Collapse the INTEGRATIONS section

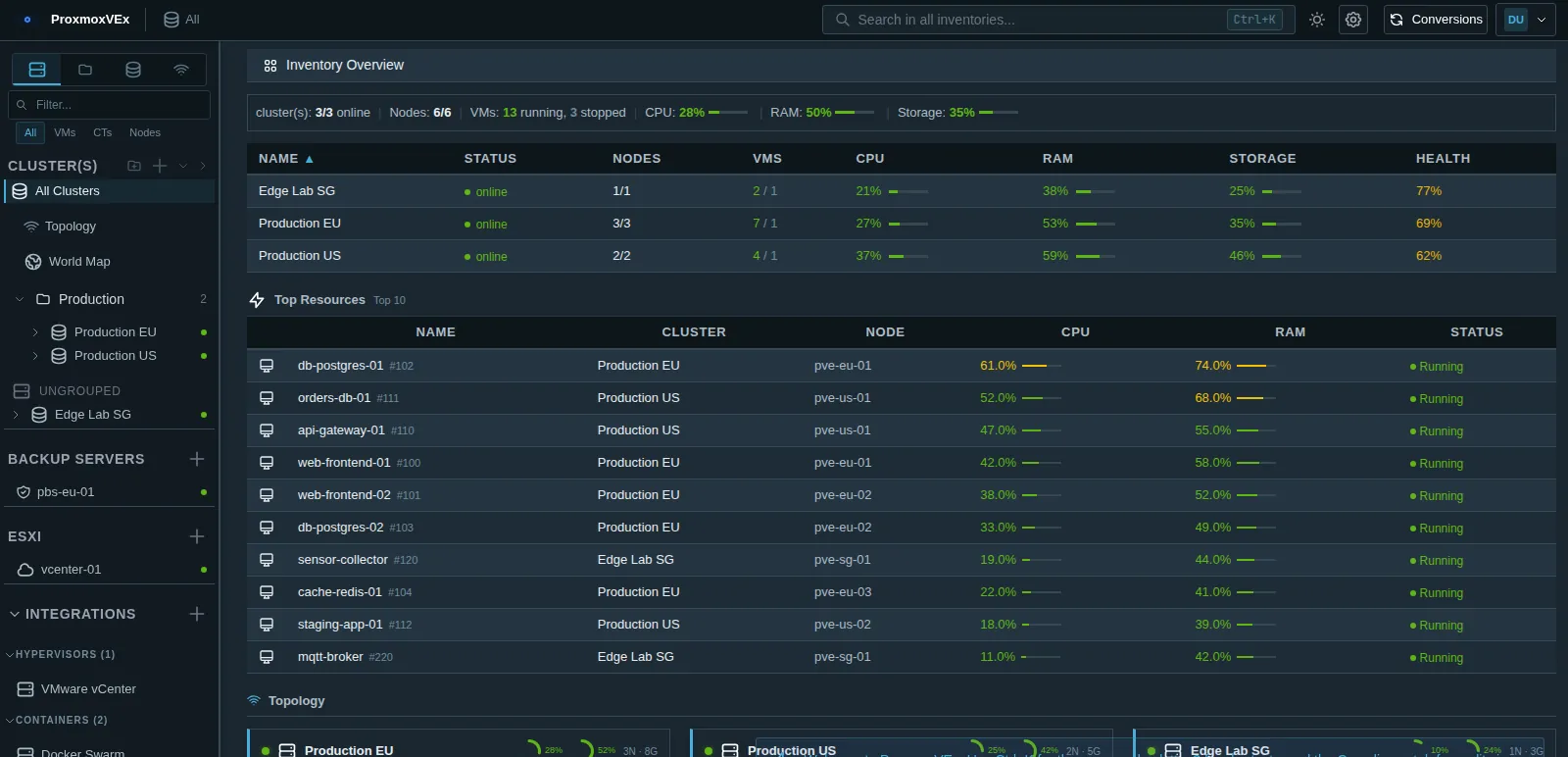(15, 614)
